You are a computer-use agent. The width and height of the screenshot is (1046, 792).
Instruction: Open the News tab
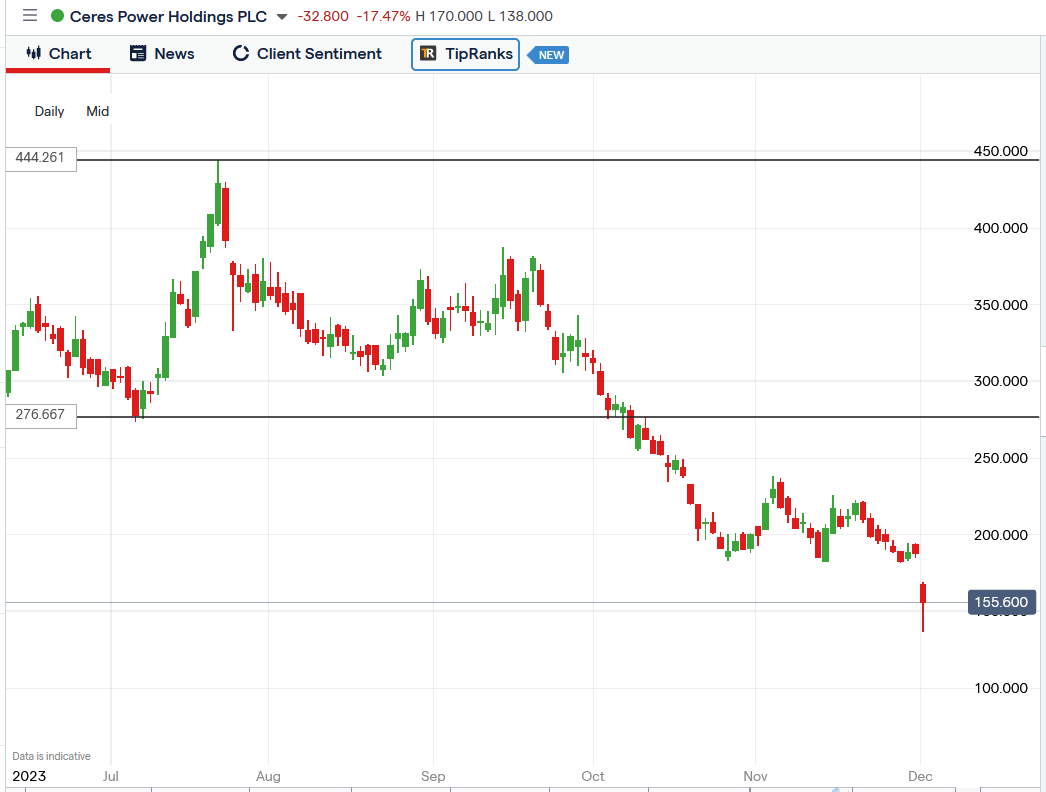pos(162,54)
